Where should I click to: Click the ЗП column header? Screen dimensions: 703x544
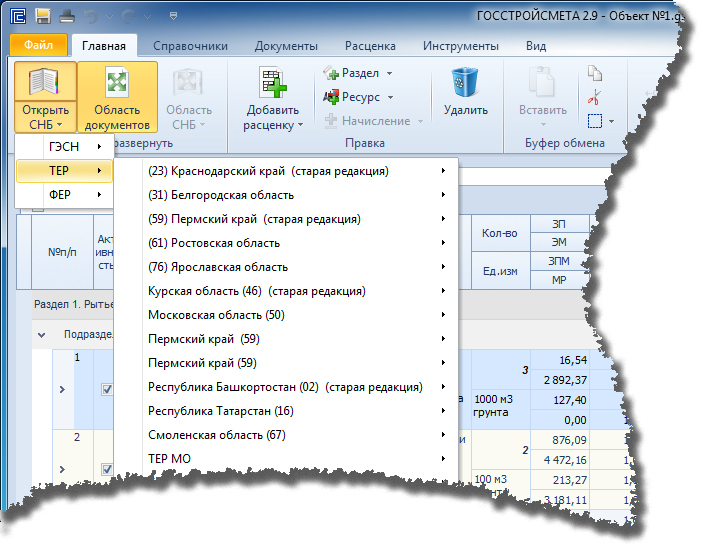559,224
